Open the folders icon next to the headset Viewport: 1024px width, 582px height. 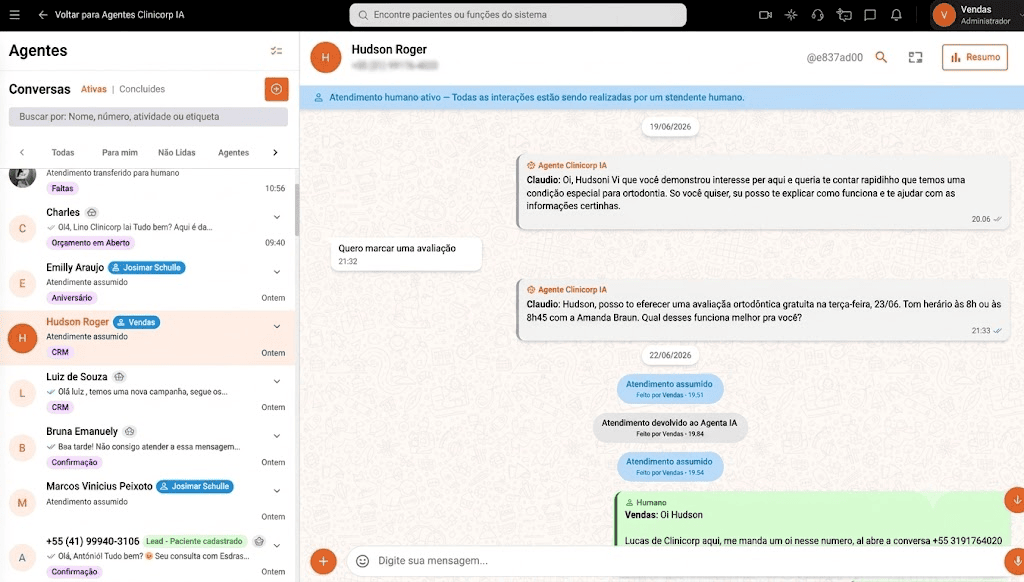844,14
